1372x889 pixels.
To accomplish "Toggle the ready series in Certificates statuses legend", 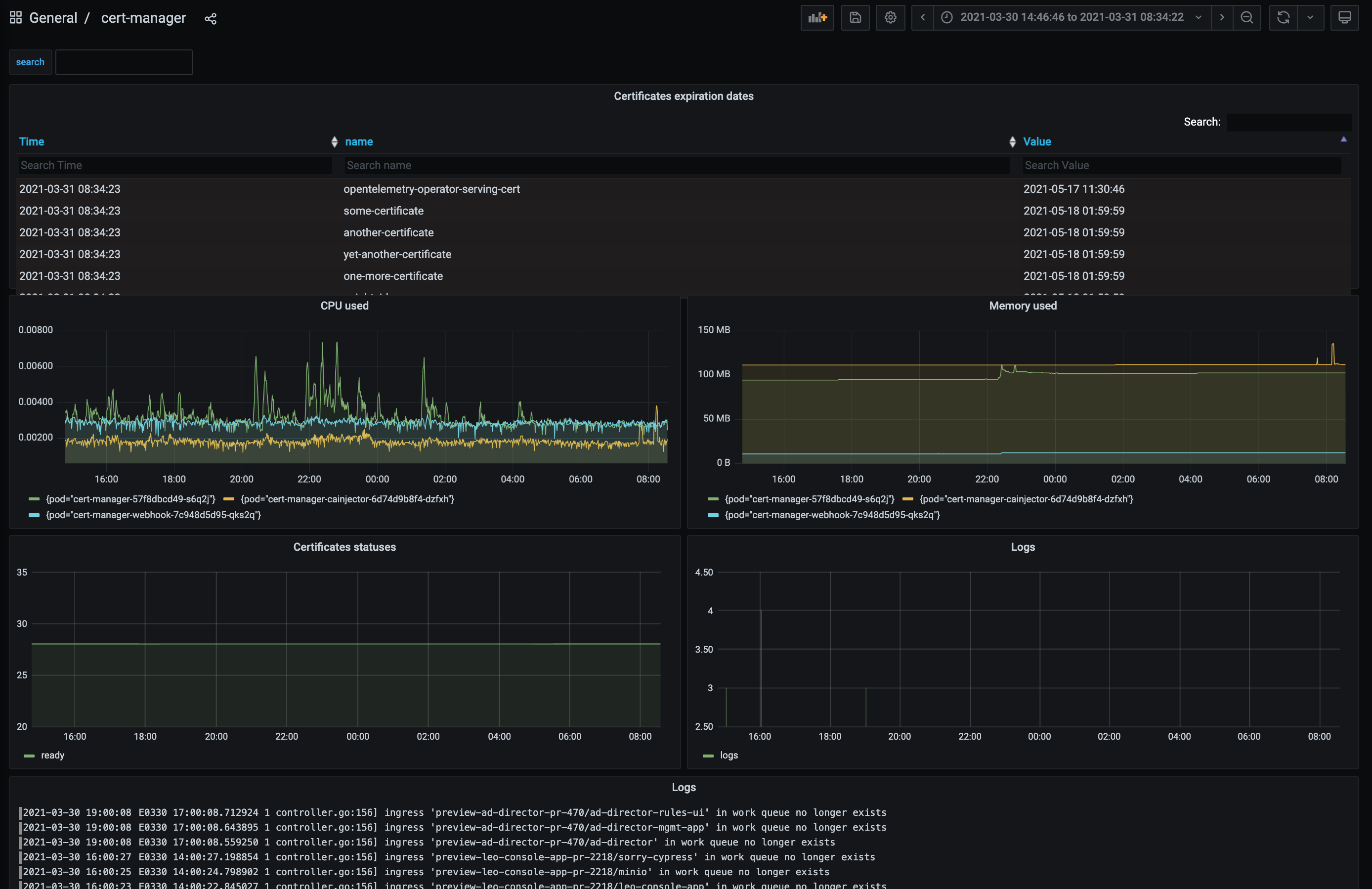I will [x=51, y=756].
